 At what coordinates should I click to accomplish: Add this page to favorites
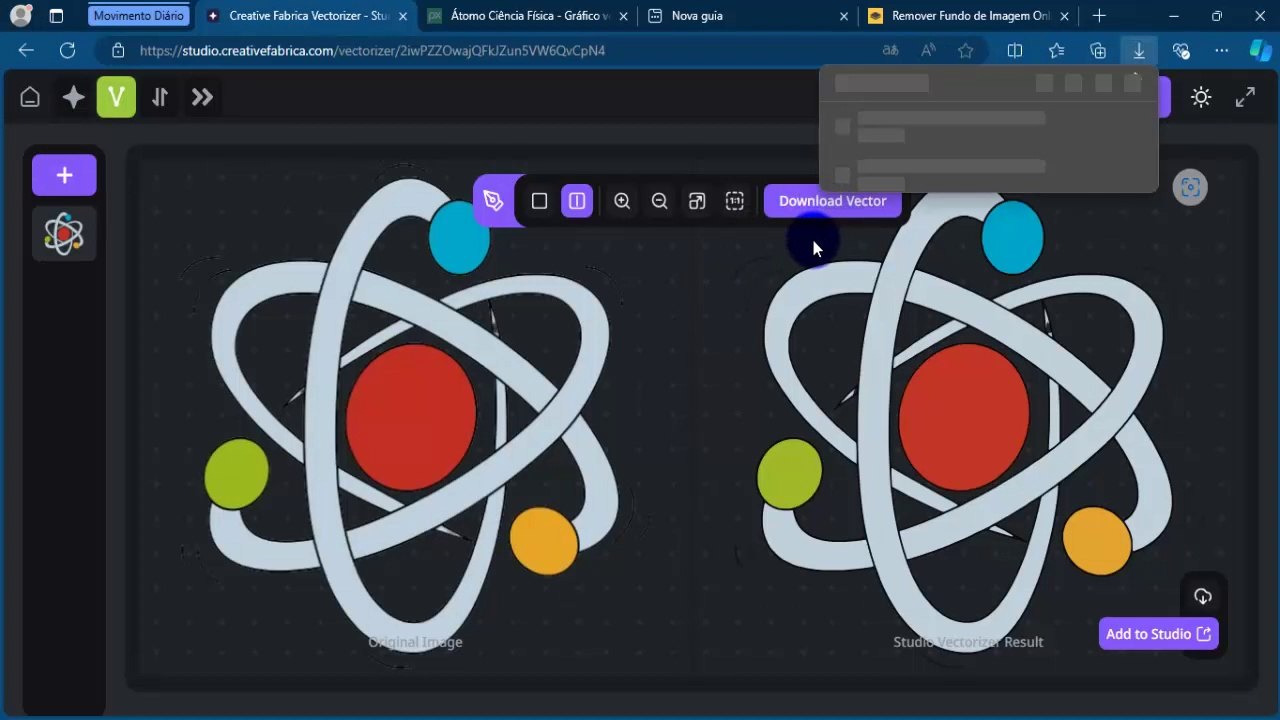tap(965, 51)
